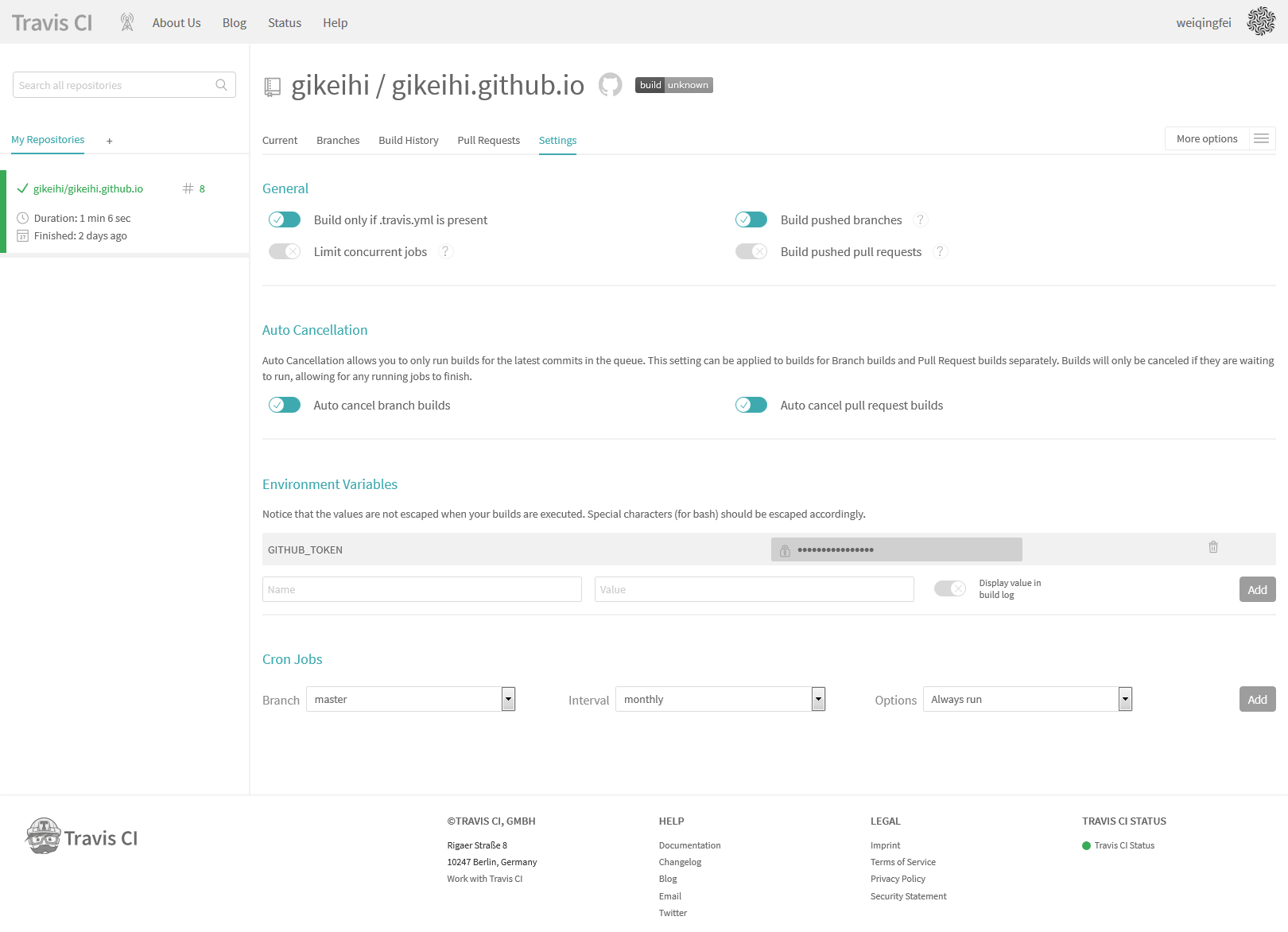Disable Build only if .travis.yml is present
Viewport: 1288px width, 932px height.
coord(285,220)
